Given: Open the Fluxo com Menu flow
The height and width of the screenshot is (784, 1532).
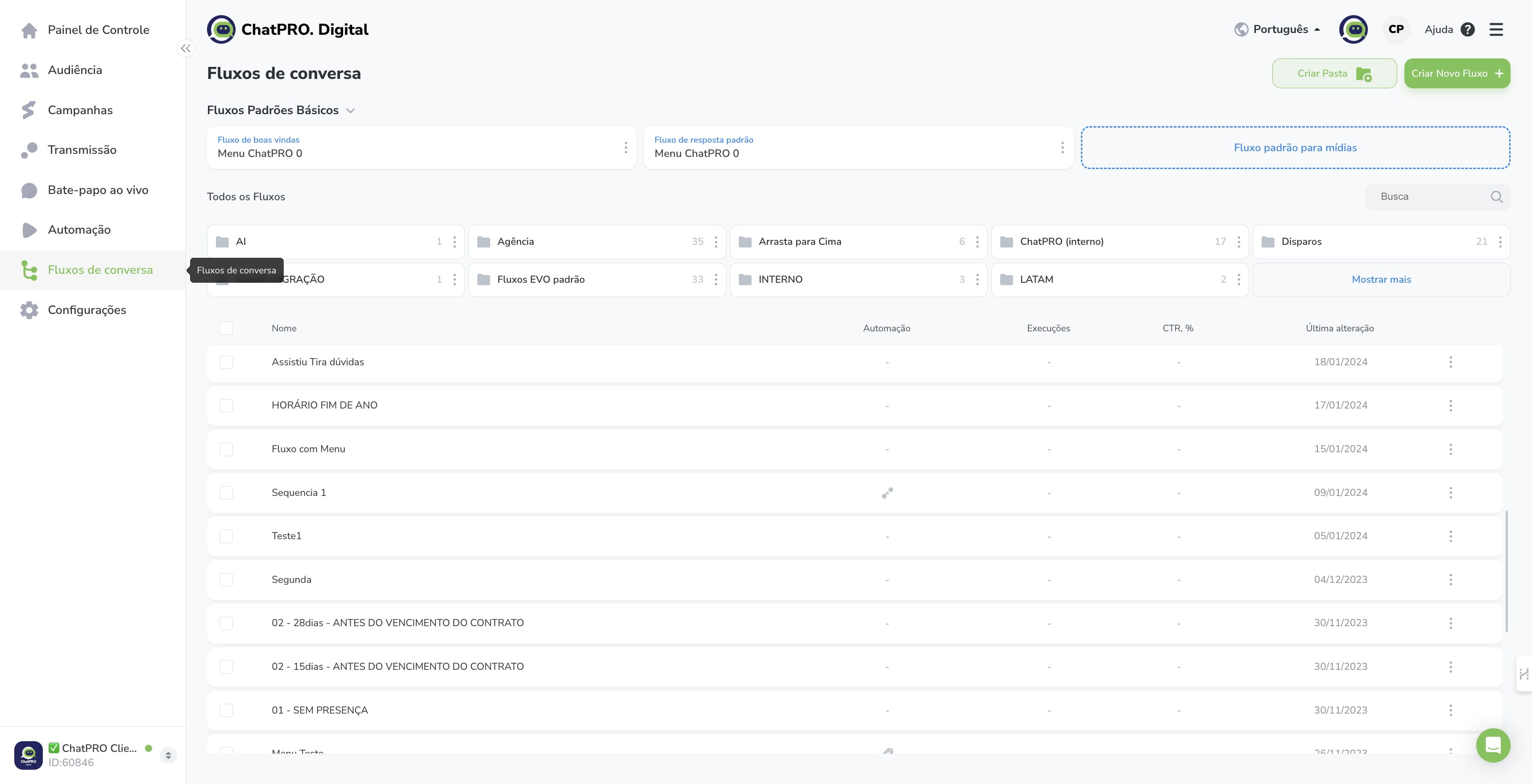Looking at the screenshot, I should tap(308, 450).
